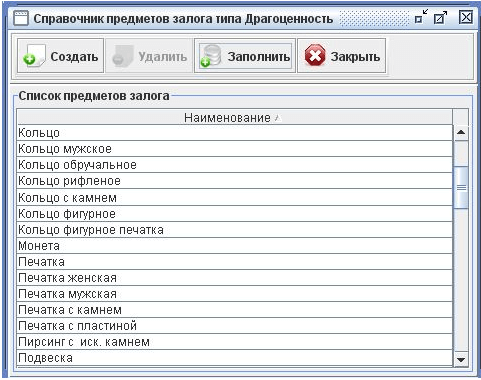Sort list by Наименование column header
The height and width of the screenshot is (380, 481).
pos(235,117)
